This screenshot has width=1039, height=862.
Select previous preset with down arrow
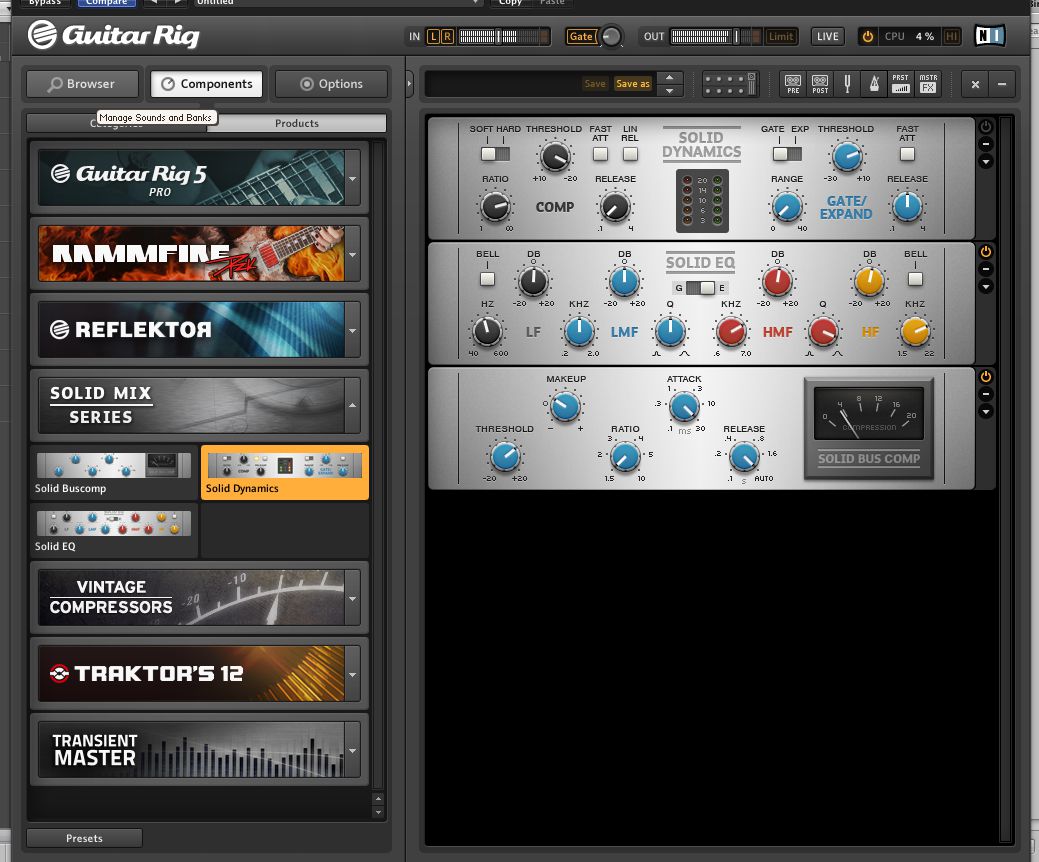pyautogui.click(x=669, y=91)
